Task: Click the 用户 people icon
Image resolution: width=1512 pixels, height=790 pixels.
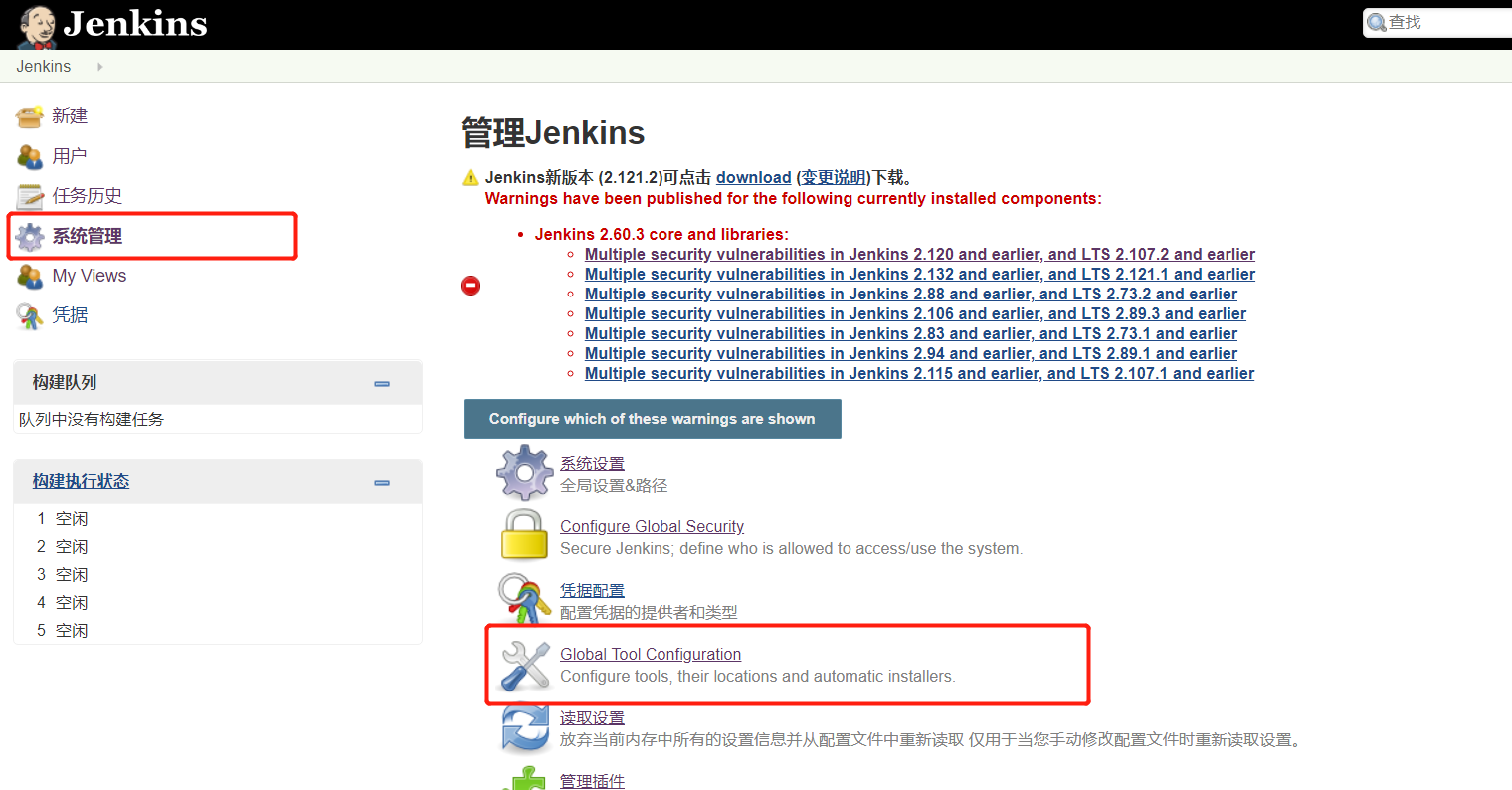Action: (x=30, y=157)
